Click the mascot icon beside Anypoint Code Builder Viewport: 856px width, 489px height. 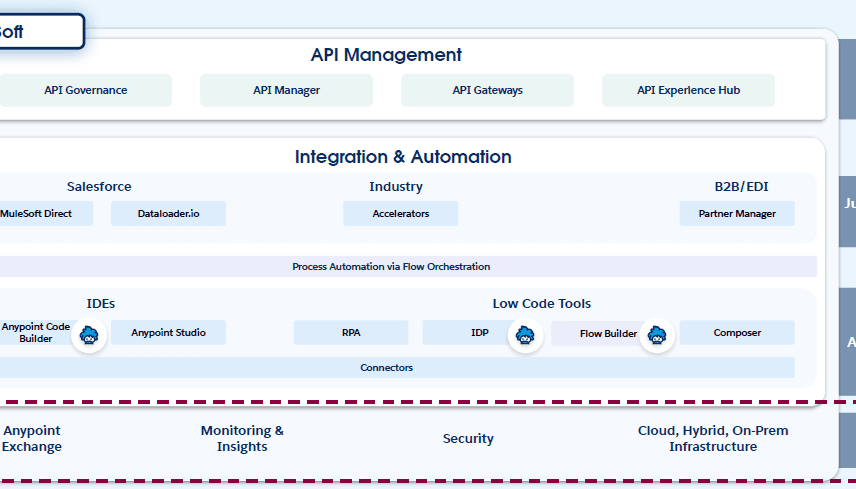88,336
